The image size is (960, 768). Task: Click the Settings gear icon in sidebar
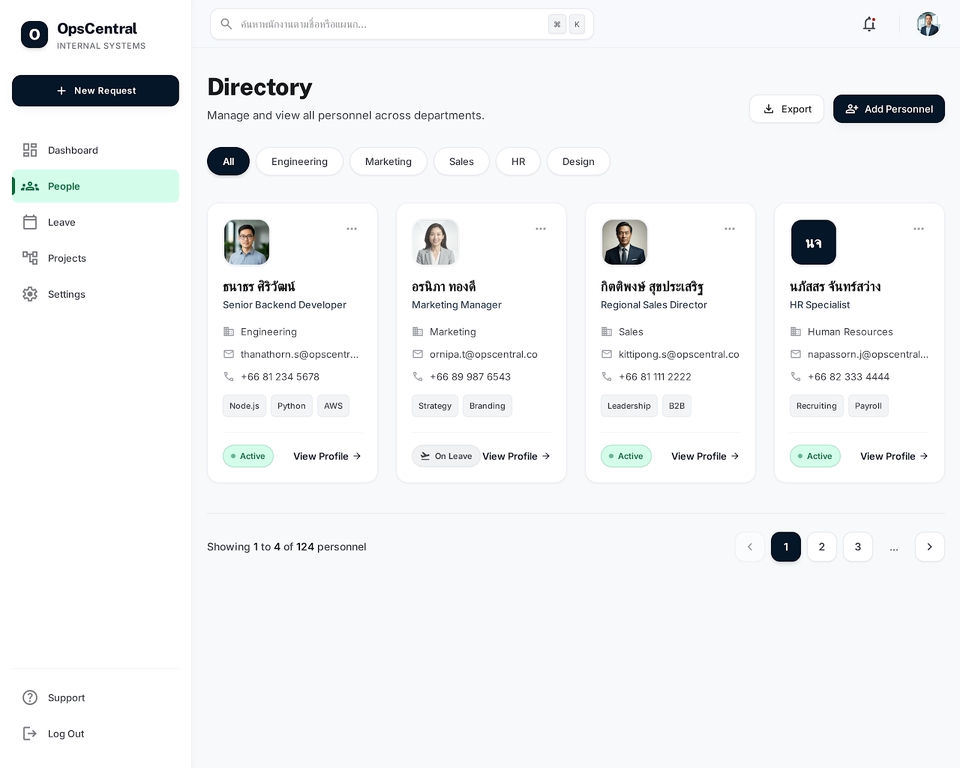(29, 294)
